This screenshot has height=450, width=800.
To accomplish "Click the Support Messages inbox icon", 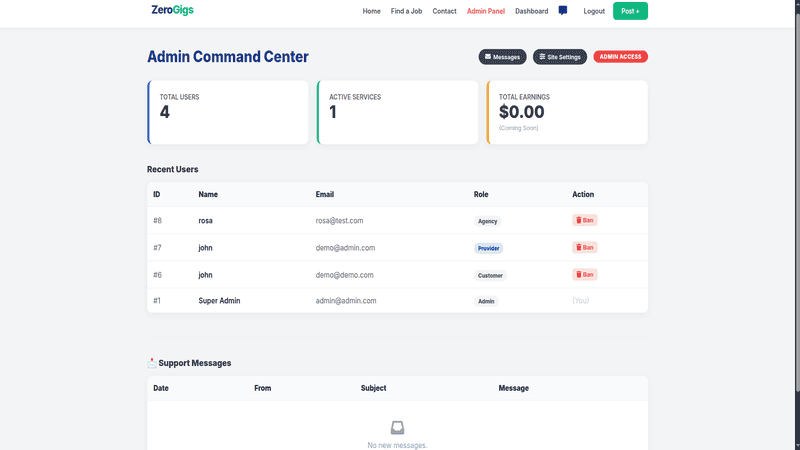I will click(152, 363).
